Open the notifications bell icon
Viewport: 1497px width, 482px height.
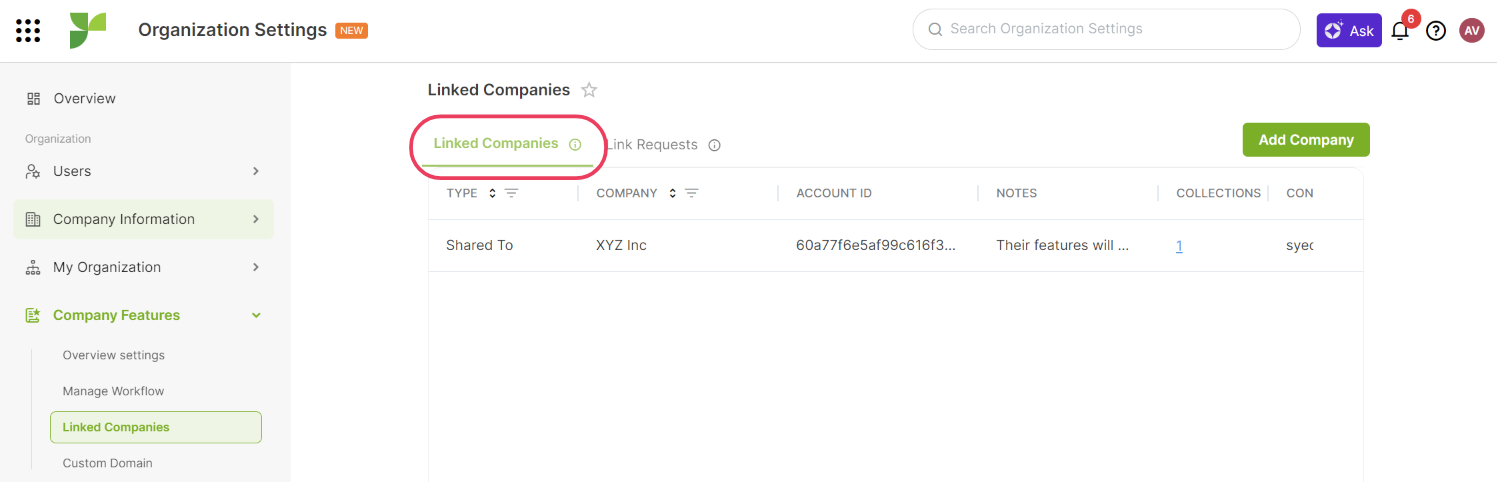[x=1400, y=31]
